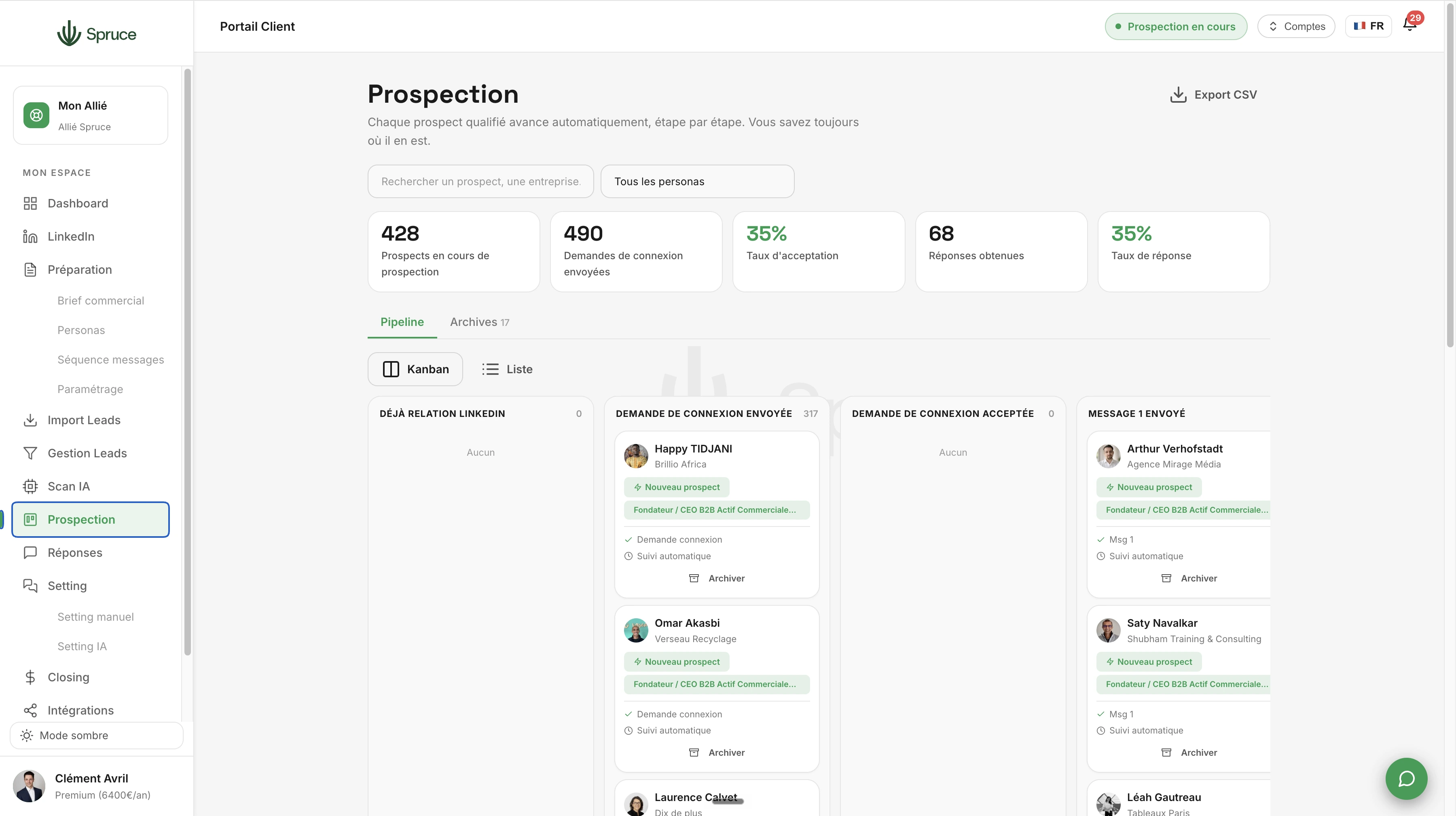Click the Setting chat bubbles icon
This screenshot has height=816, width=1456.
[30, 586]
